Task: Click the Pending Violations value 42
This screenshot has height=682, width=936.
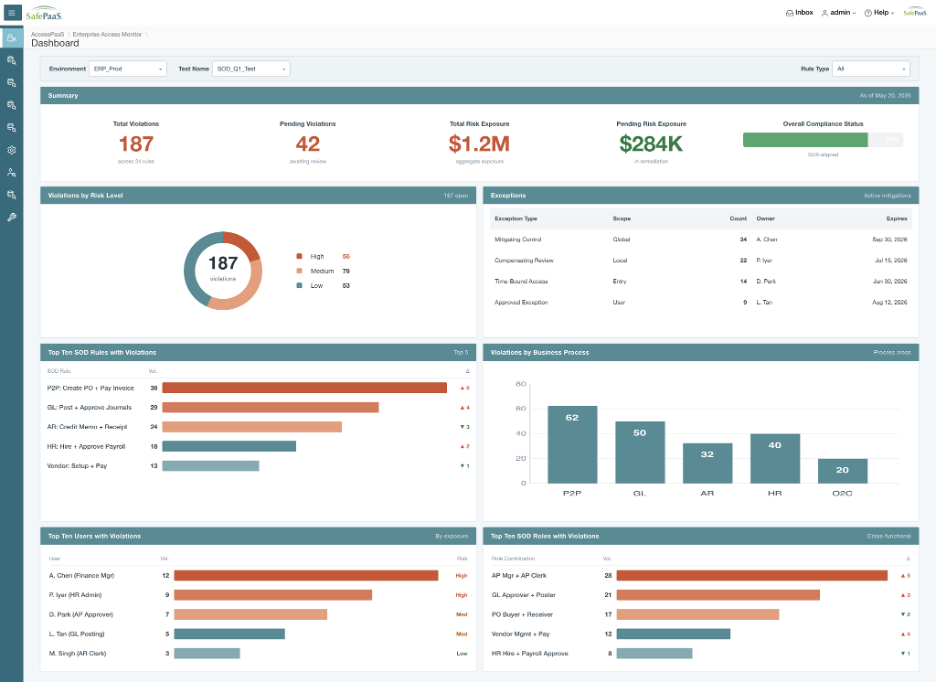Action: pos(308,144)
